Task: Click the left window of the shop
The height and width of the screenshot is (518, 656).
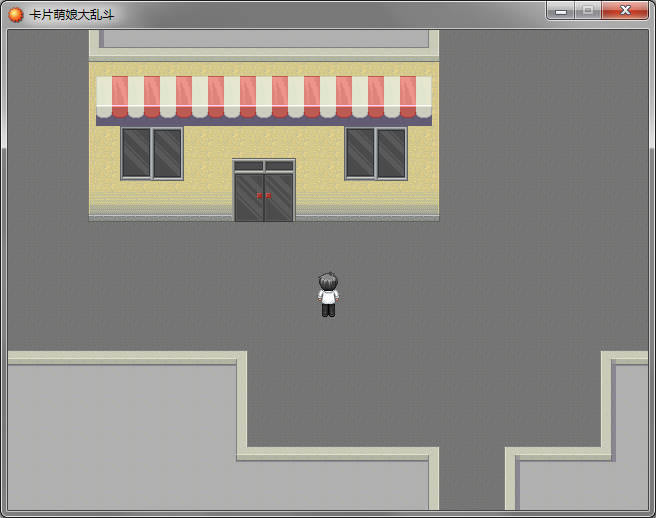Action: 152,154
